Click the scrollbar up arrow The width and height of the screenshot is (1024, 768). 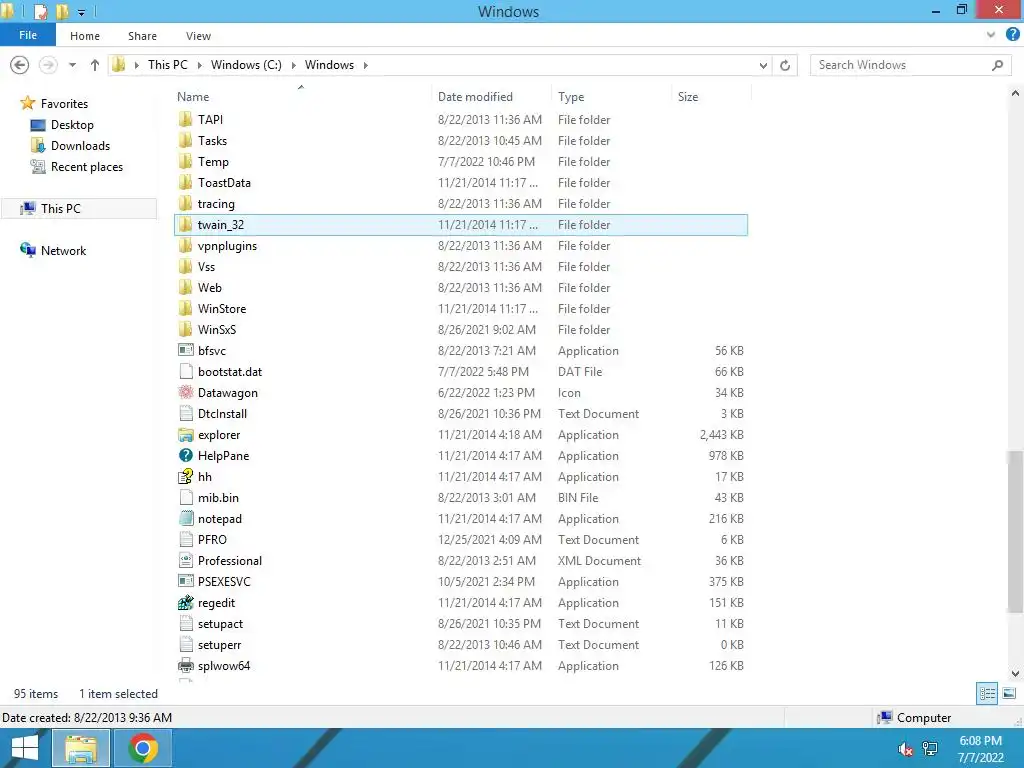point(1015,94)
